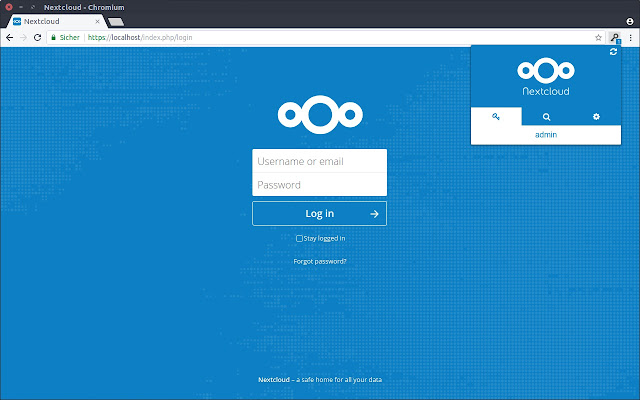This screenshot has width=640, height=400.
Task: Open the Forgot password? link
Action: (320, 261)
